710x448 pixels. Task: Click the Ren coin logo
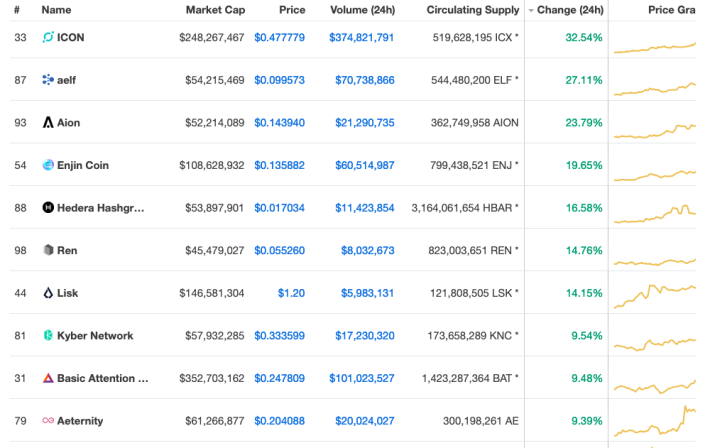pyautogui.click(x=48, y=250)
